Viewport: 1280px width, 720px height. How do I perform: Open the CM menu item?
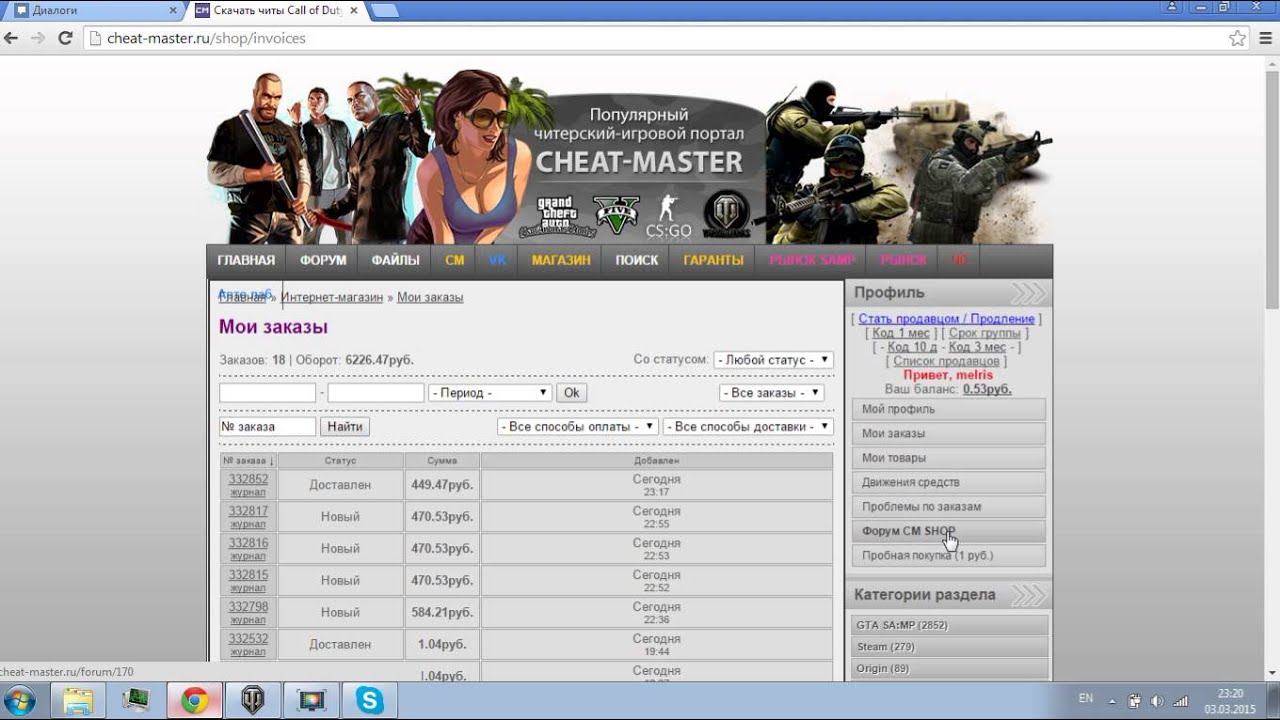[455, 260]
